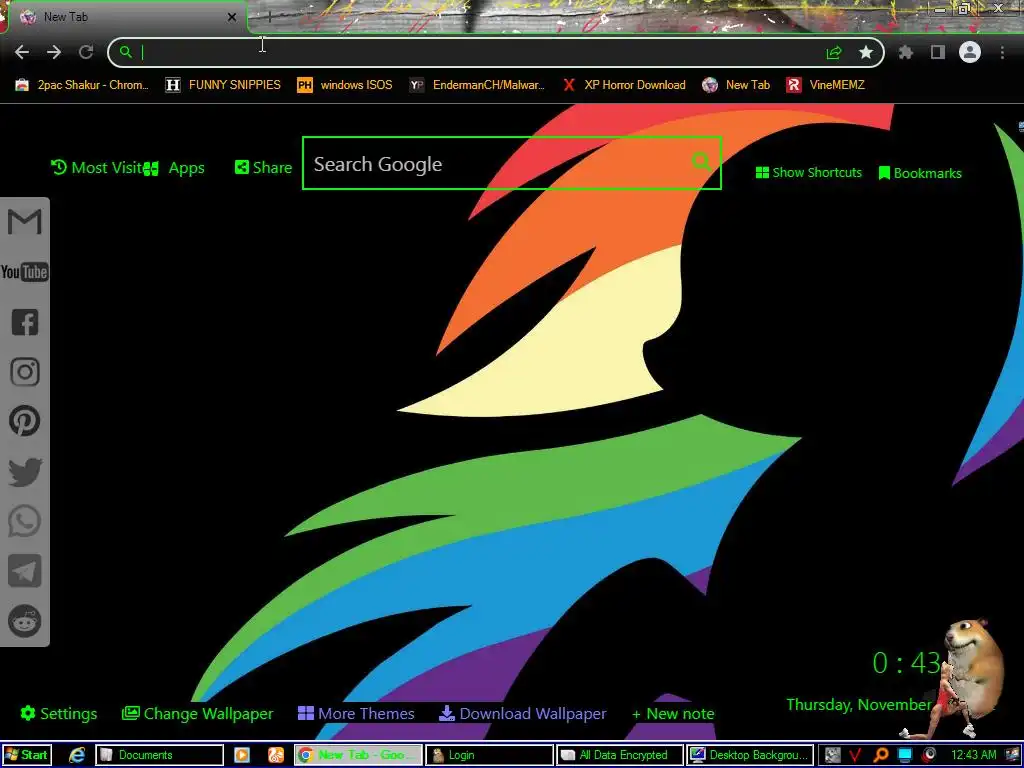The width and height of the screenshot is (1024, 768).
Task: Open Instagram sidebar icon
Action: pyautogui.click(x=25, y=372)
